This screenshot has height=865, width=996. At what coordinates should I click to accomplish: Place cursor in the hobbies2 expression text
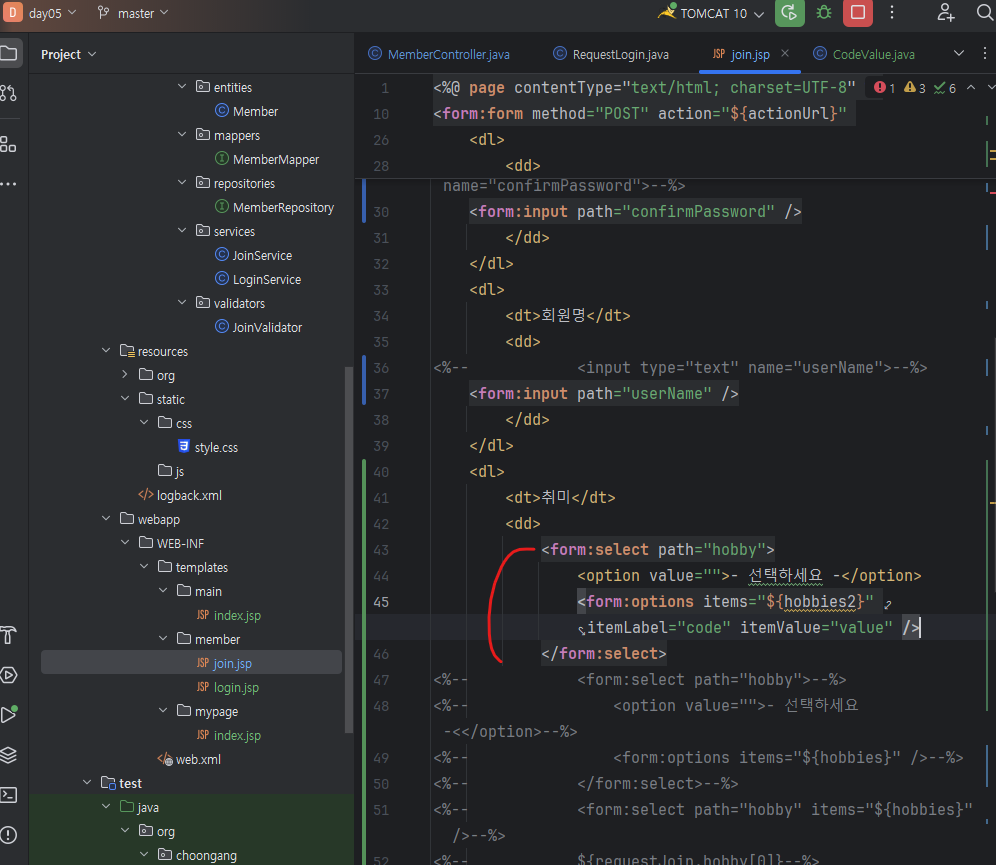point(819,601)
